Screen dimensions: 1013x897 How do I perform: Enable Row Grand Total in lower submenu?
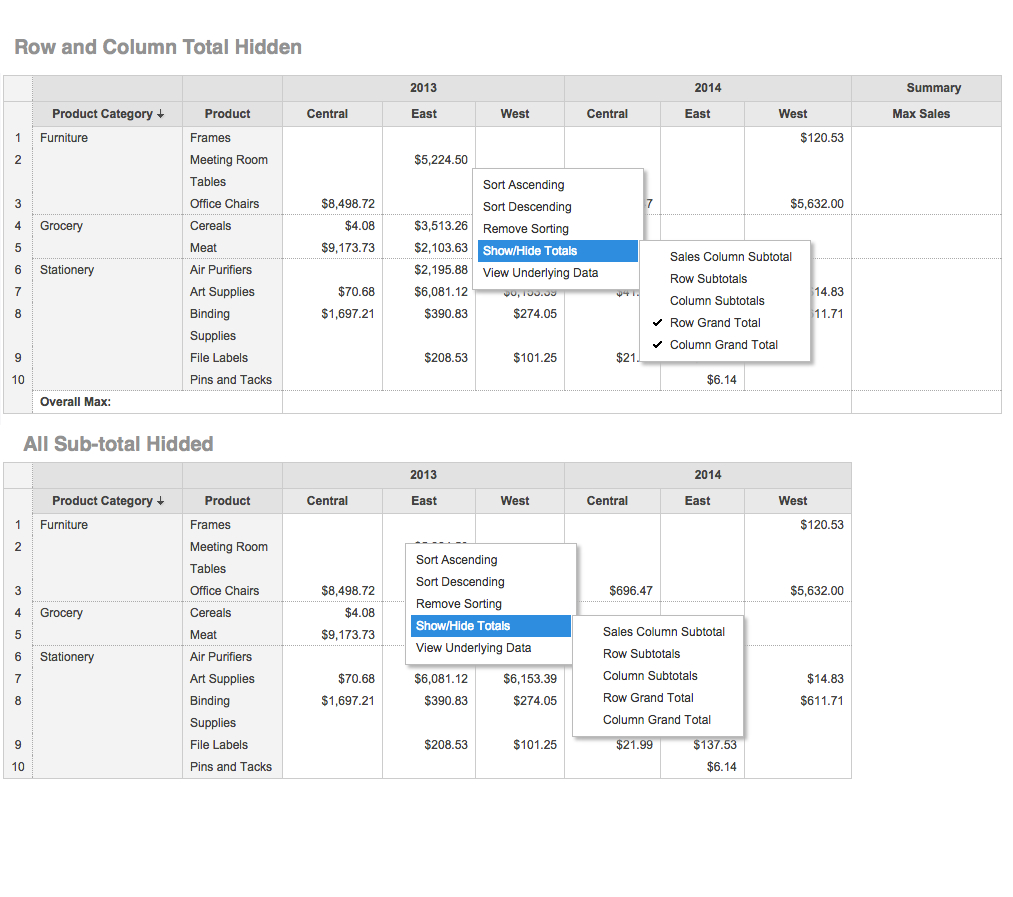(648, 698)
